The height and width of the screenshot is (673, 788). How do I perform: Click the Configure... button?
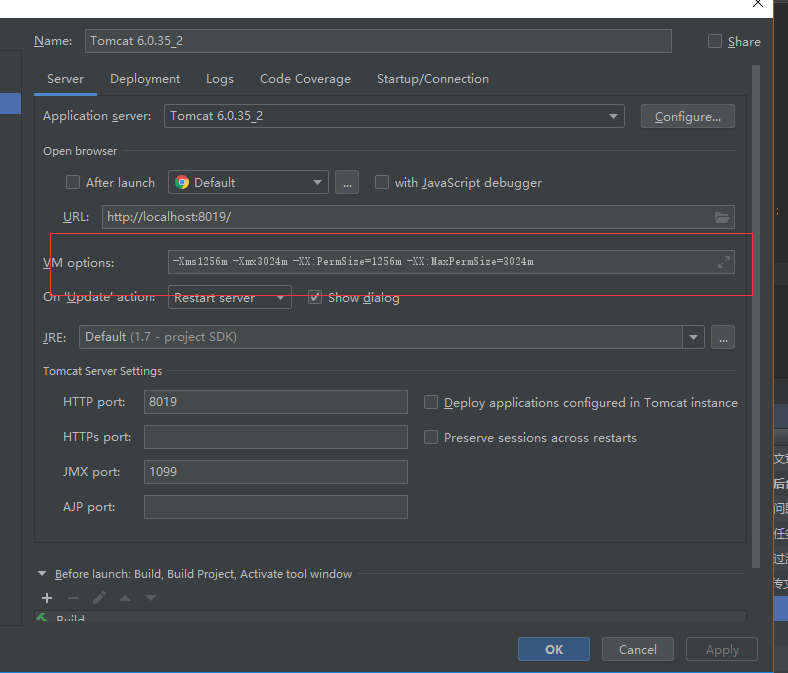click(x=687, y=117)
